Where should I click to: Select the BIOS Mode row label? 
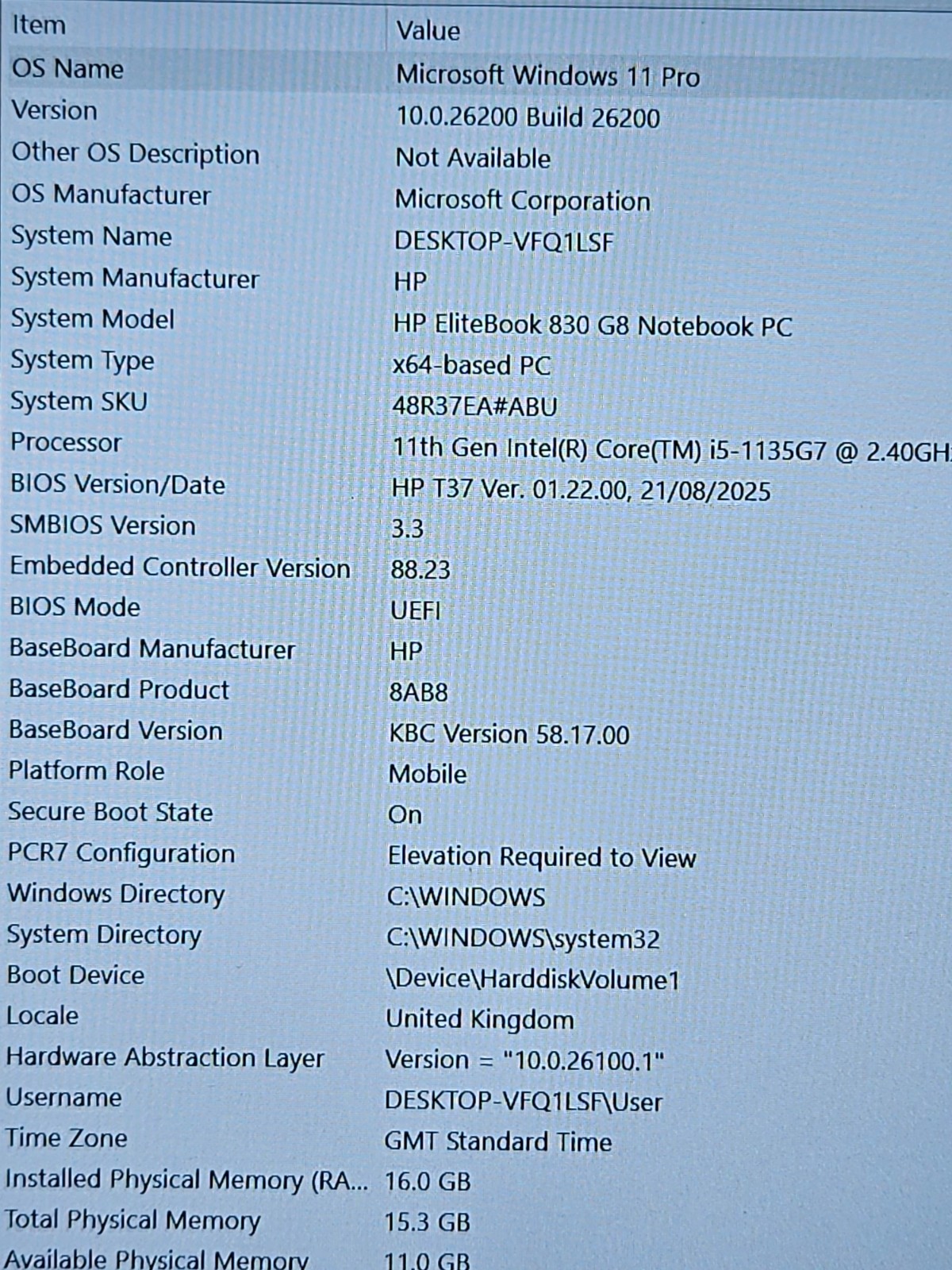(75, 607)
